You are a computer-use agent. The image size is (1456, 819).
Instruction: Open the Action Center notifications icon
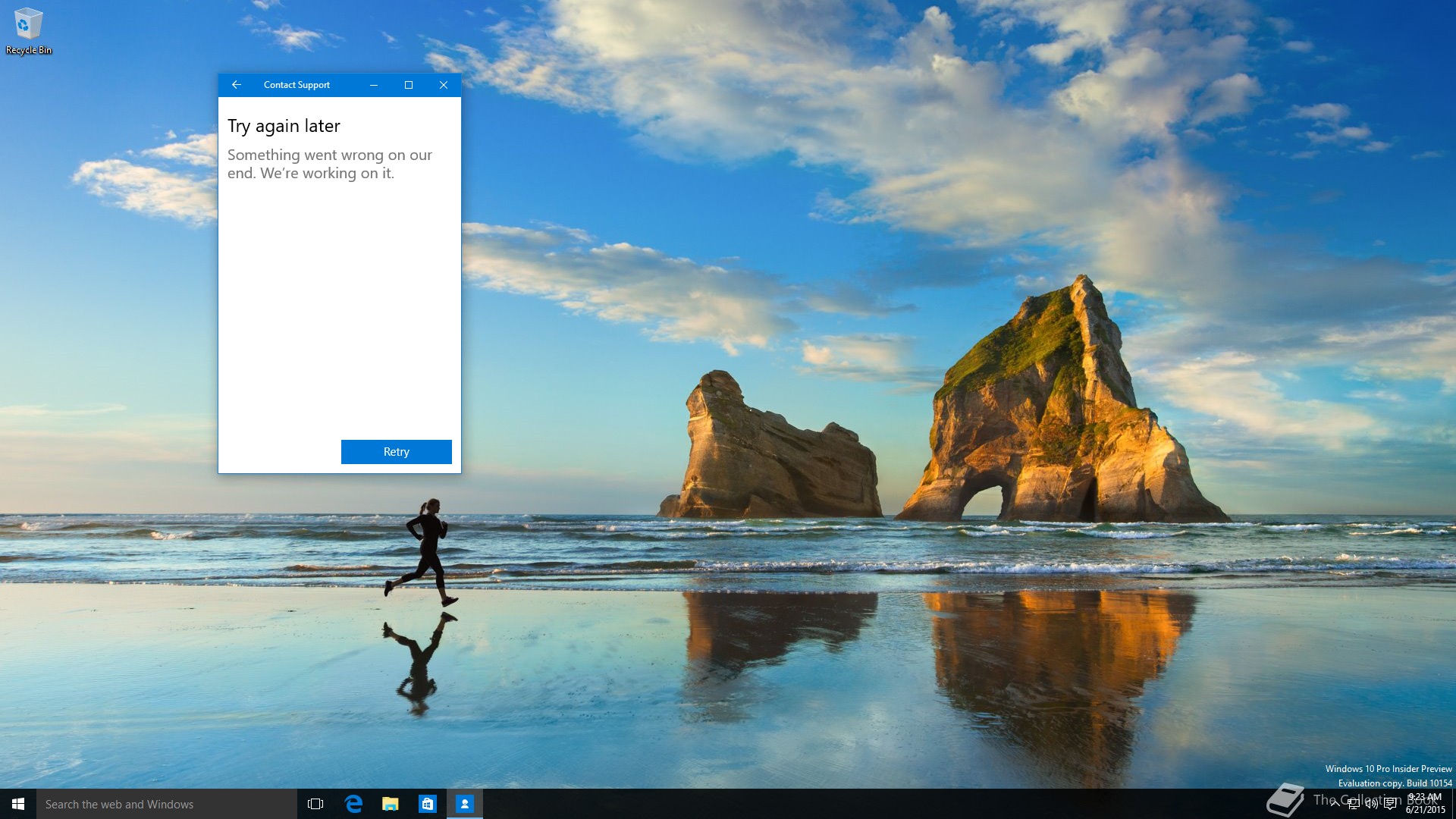point(1390,804)
